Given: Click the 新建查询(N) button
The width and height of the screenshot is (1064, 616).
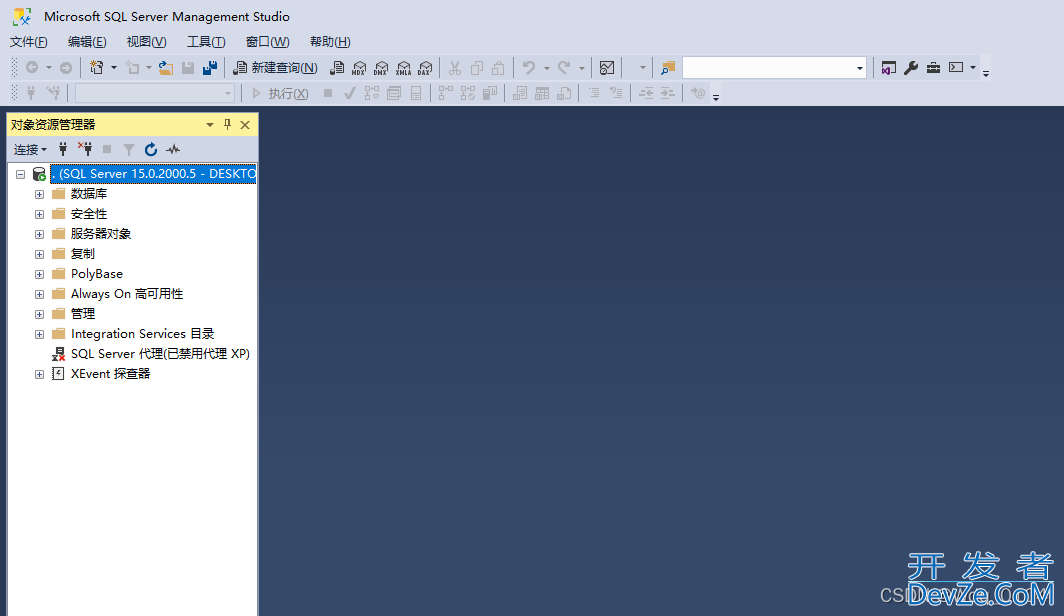Looking at the screenshot, I should (275, 68).
